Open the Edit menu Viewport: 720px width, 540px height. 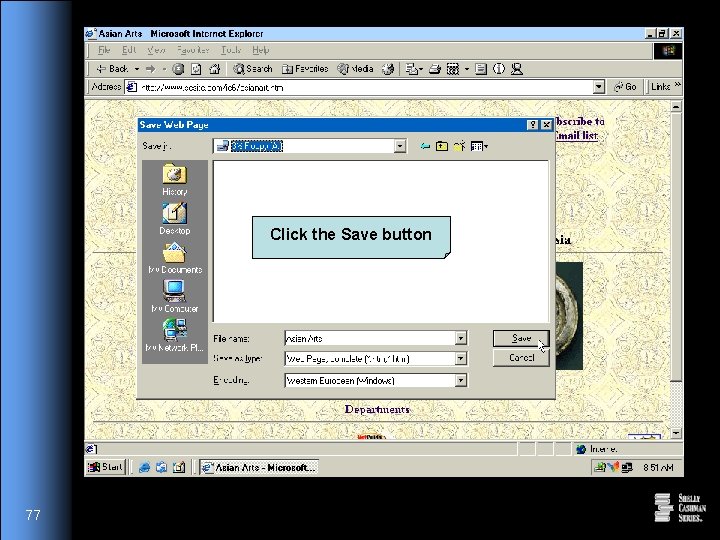coord(129,50)
